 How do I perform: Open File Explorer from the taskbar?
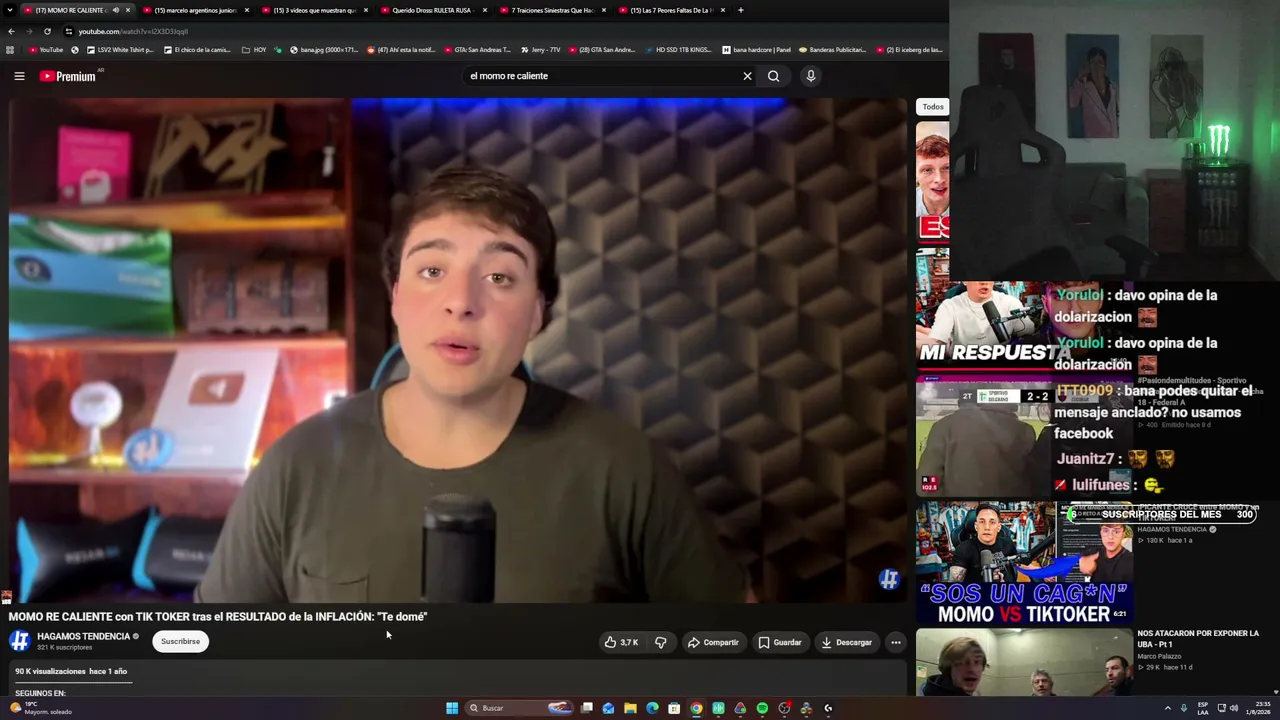click(x=630, y=708)
